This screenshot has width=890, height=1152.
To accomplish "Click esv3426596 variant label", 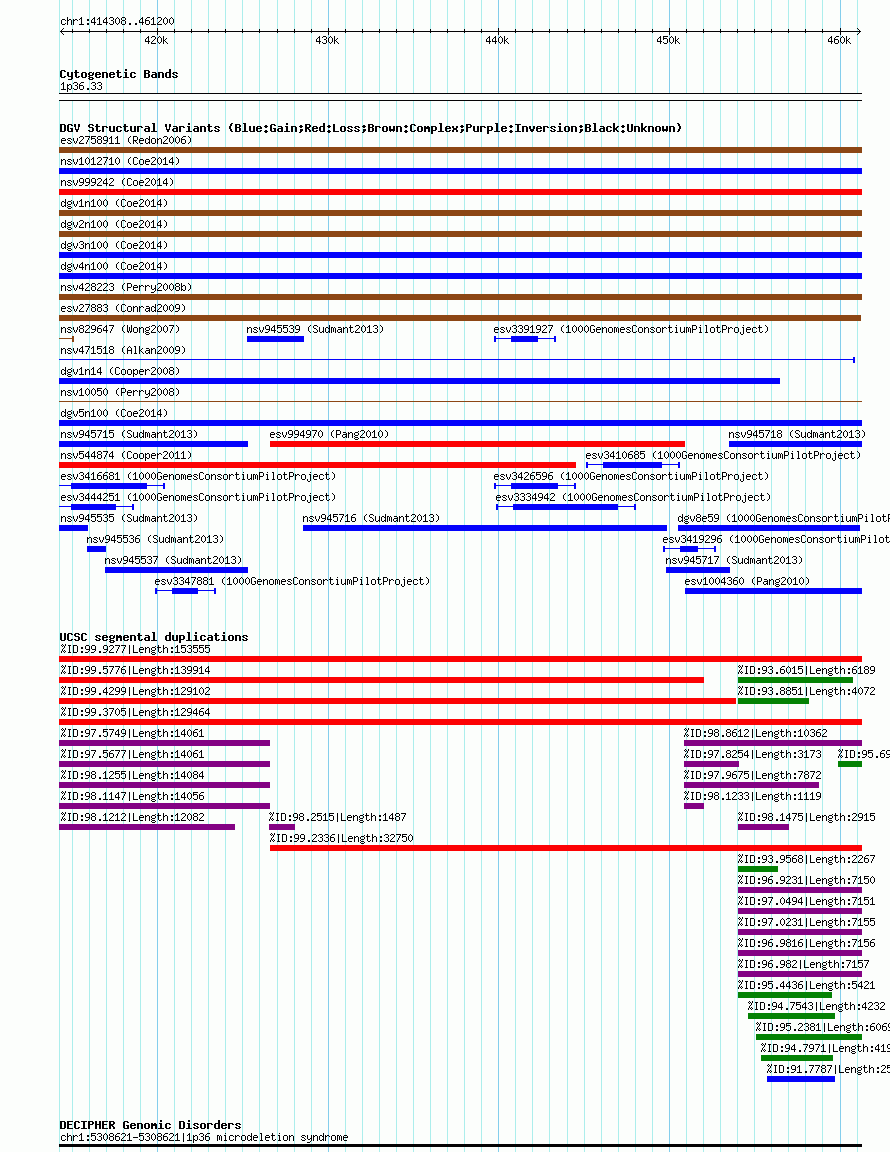I will [x=631, y=477].
